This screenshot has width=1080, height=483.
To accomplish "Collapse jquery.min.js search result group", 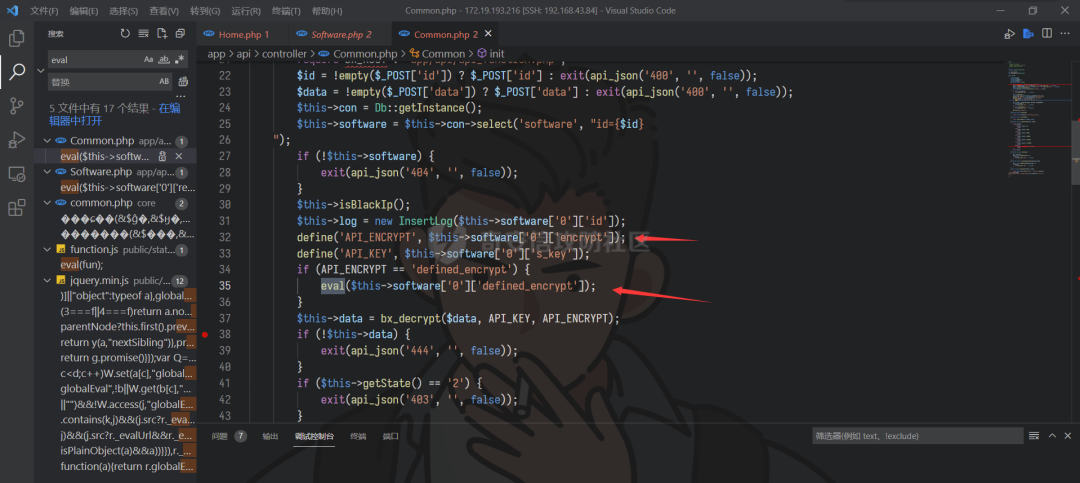I will click(47, 280).
